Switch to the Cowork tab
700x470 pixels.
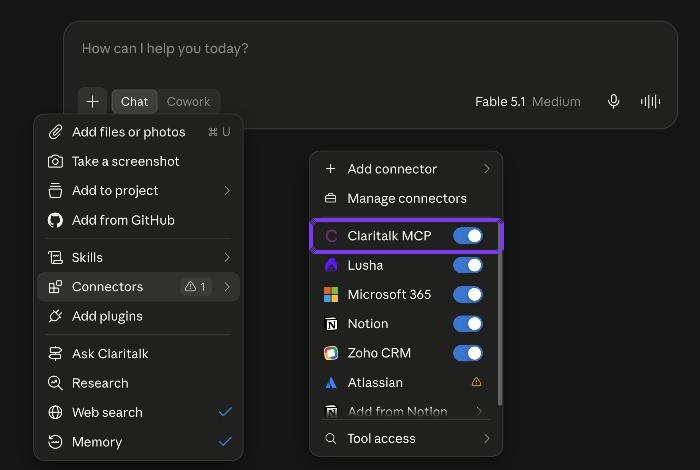188,102
